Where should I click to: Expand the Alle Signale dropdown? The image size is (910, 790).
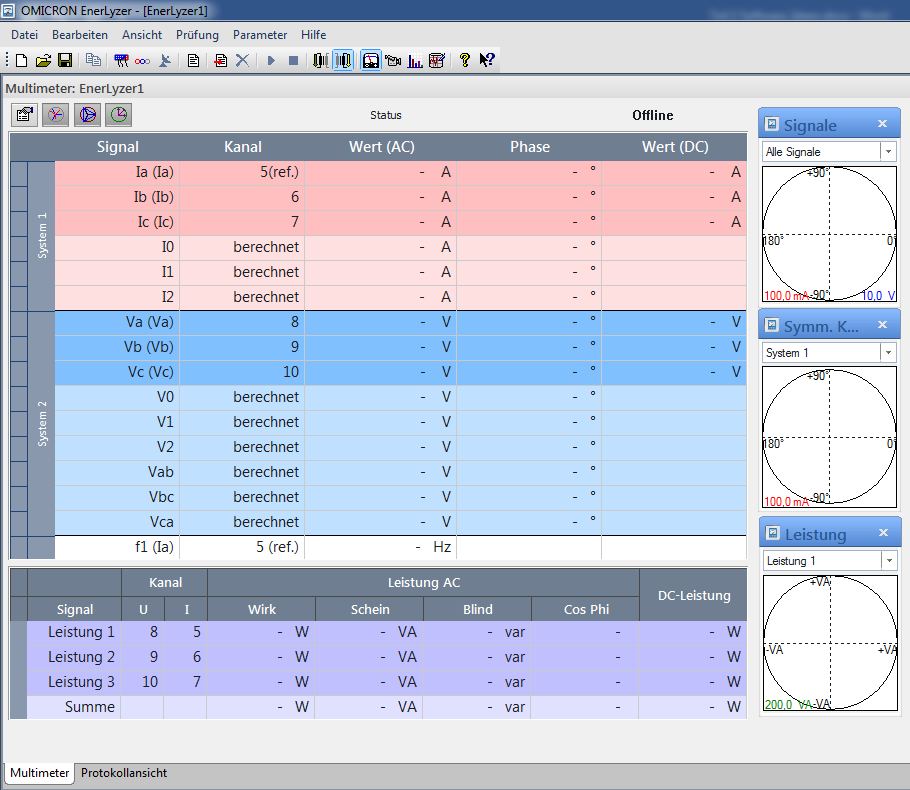[888, 151]
